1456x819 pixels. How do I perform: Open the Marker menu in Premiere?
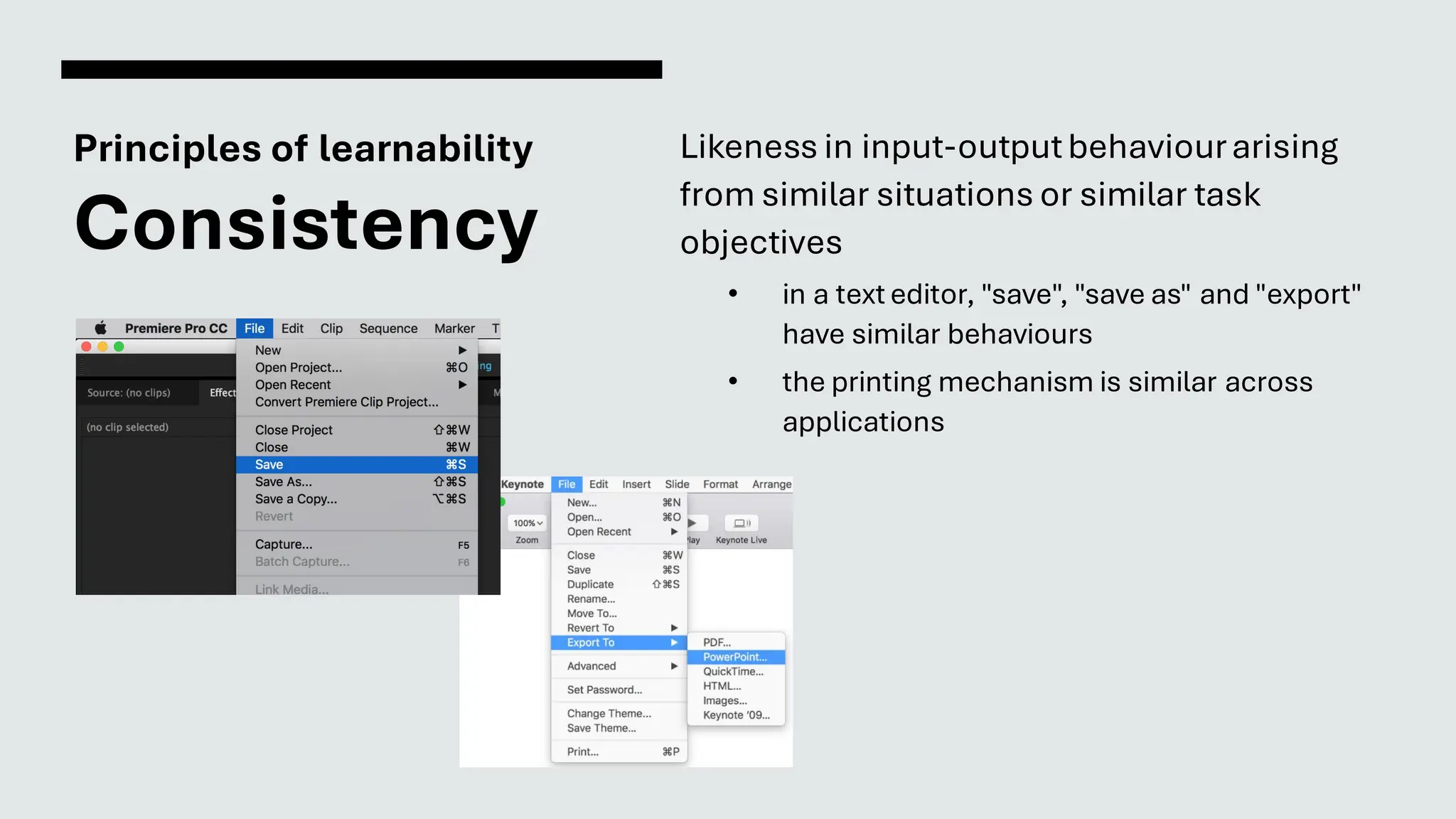pos(454,328)
